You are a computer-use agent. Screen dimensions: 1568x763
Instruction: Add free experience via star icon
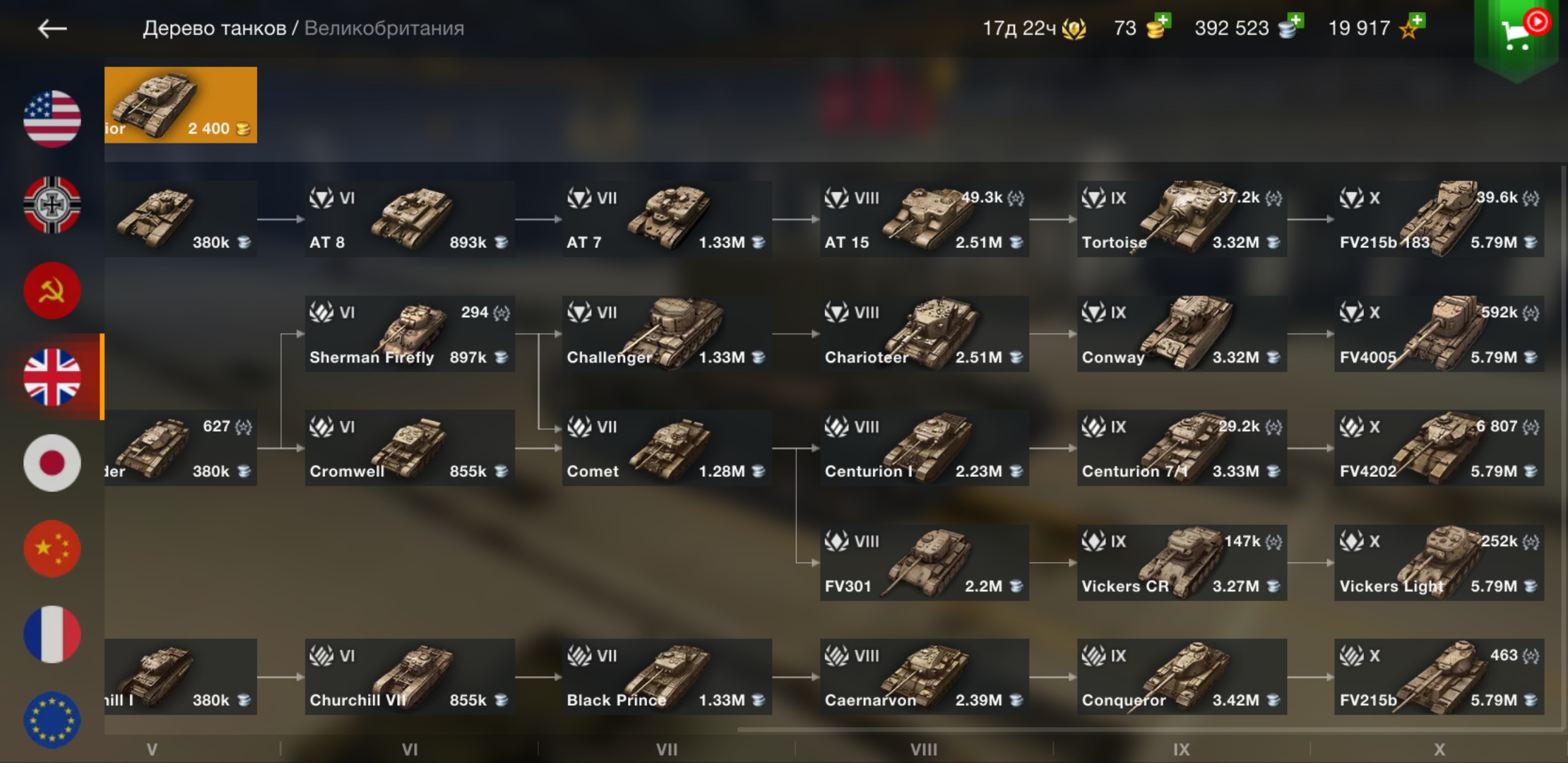[x=1413, y=27]
